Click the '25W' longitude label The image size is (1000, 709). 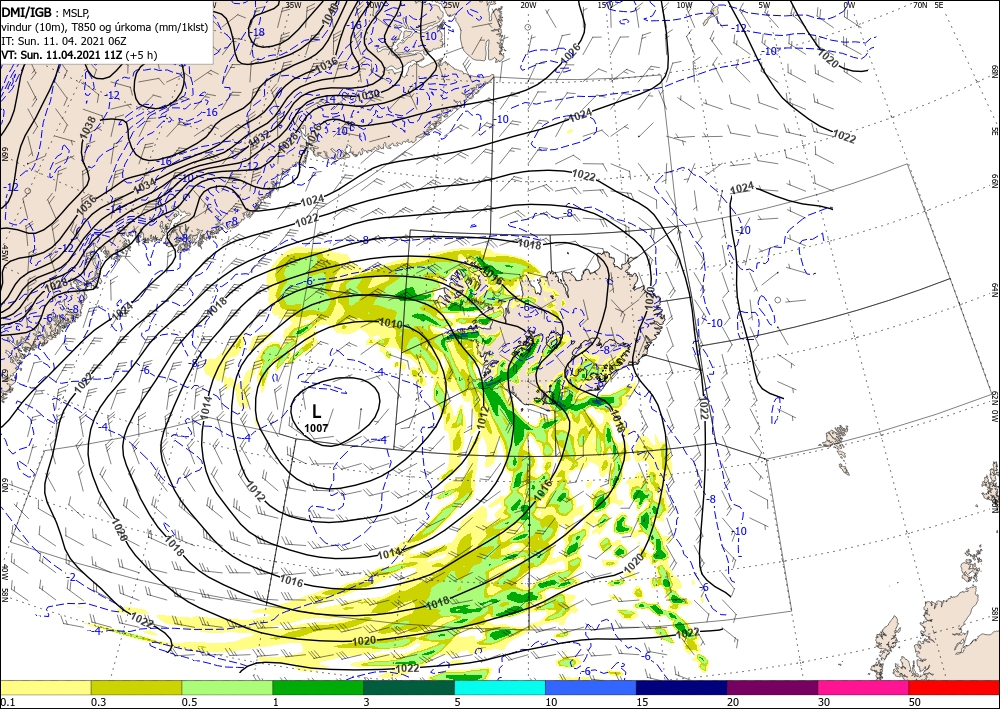click(450, 5)
